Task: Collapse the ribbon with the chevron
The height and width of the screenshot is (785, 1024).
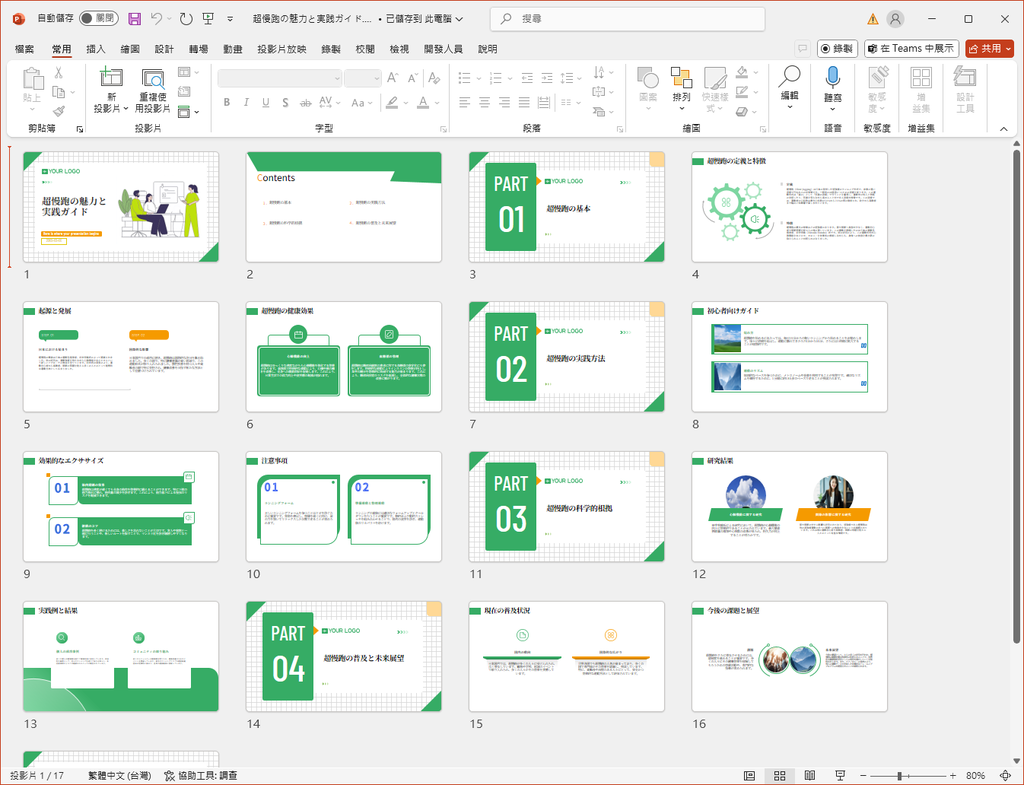Action: (x=1004, y=128)
